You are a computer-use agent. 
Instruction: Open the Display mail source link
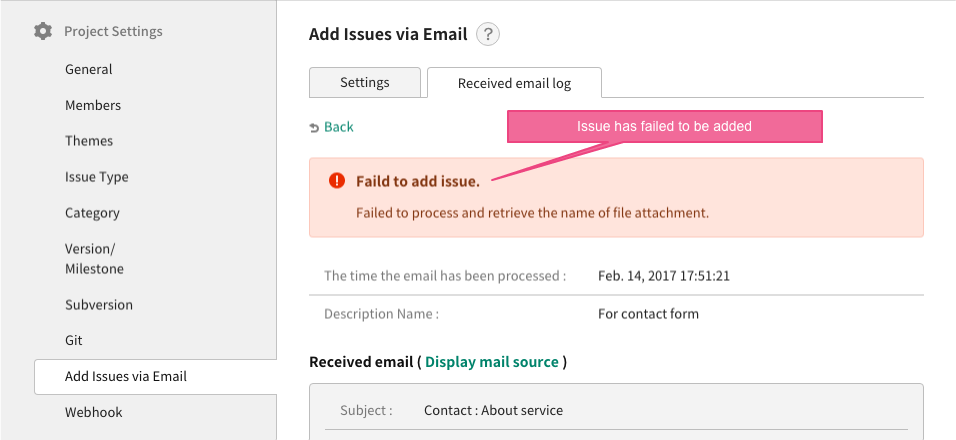tap(491, 362)
